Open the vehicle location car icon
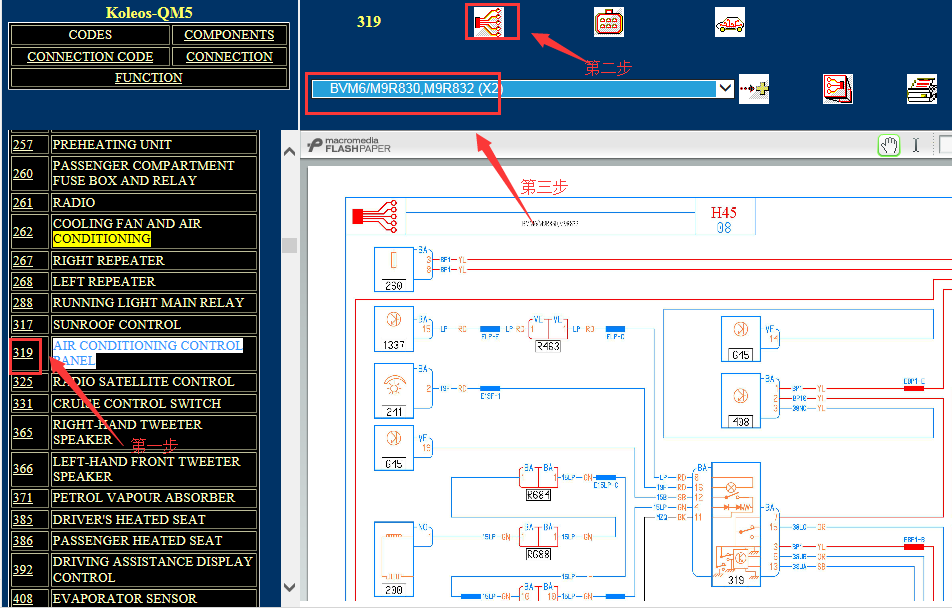Viewport: 952px width, 608px height. 730,22
